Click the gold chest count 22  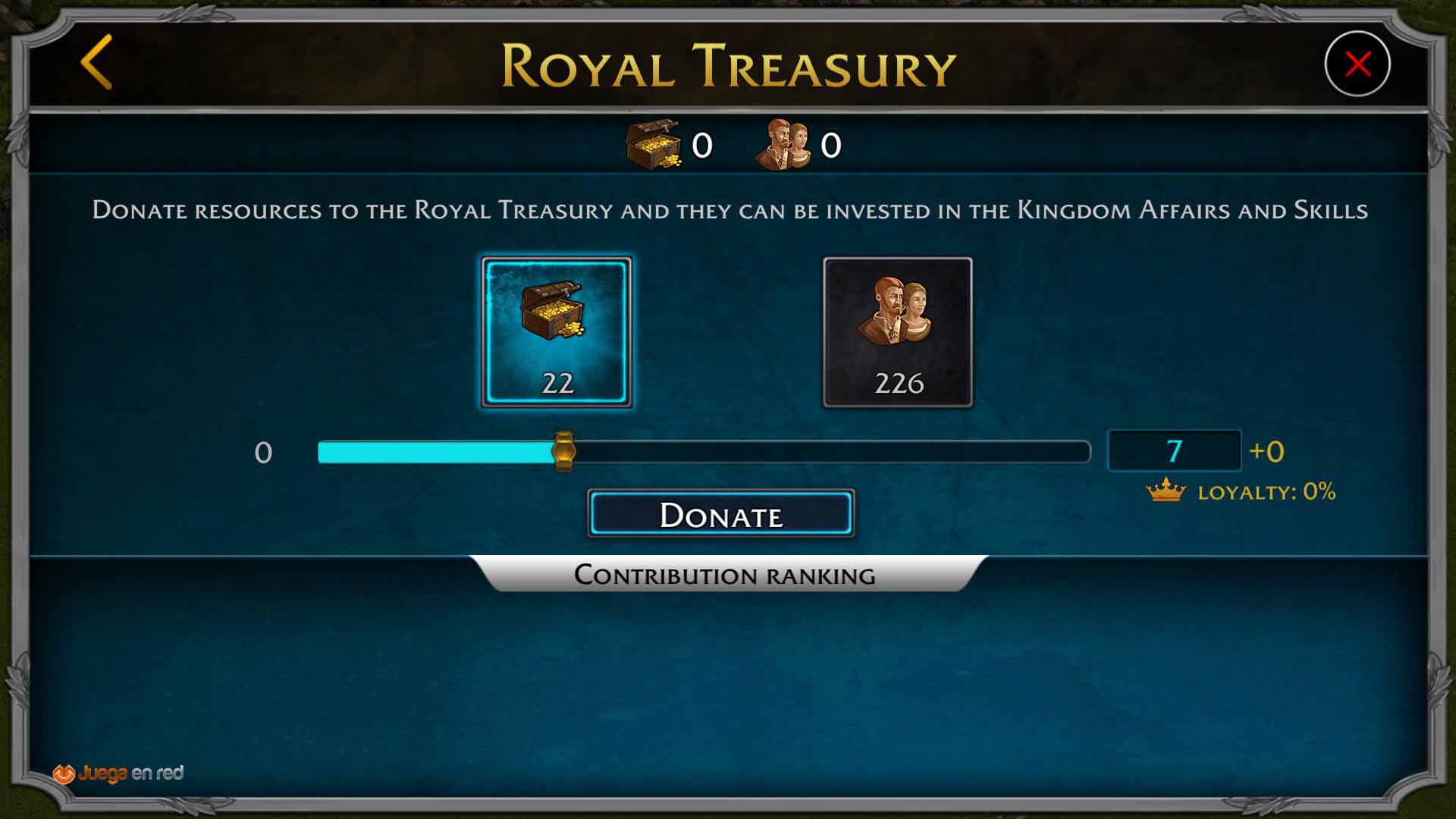point(557,383)
